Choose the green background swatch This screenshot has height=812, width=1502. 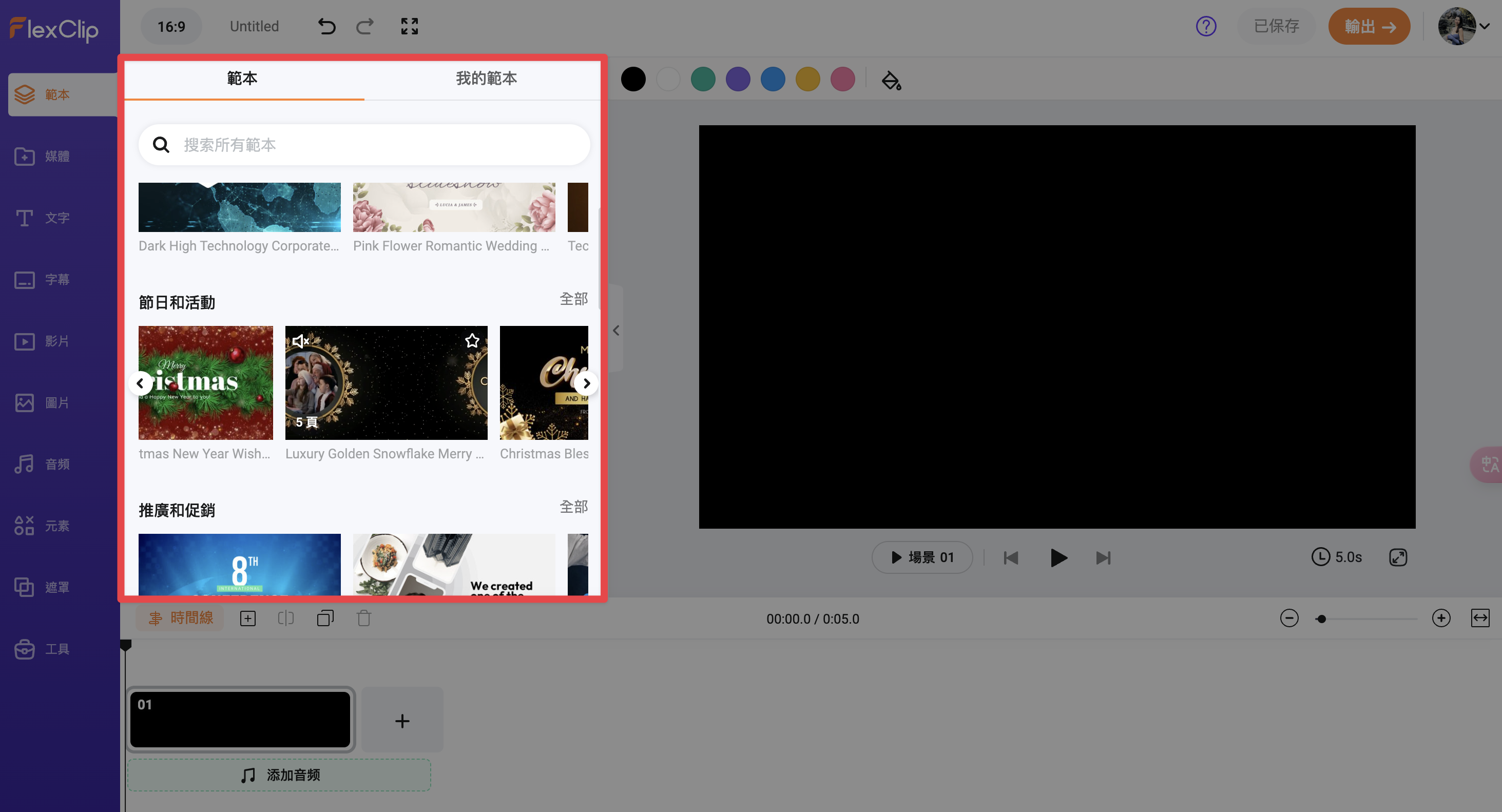(x=703, y=79)
